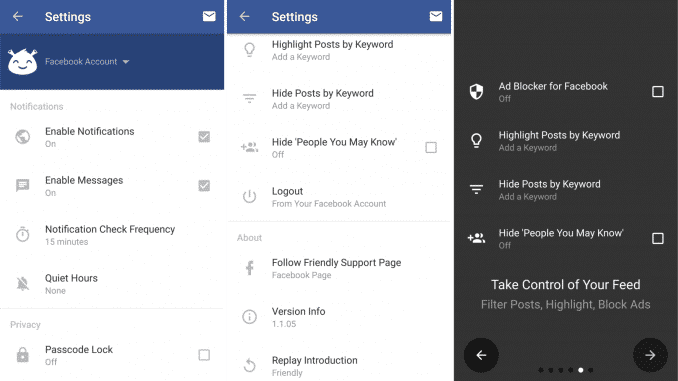Enable the Passcode Lock checkbox
This screenshot has width=678, height=381.
pyautogui.click(x=204, y=355)
